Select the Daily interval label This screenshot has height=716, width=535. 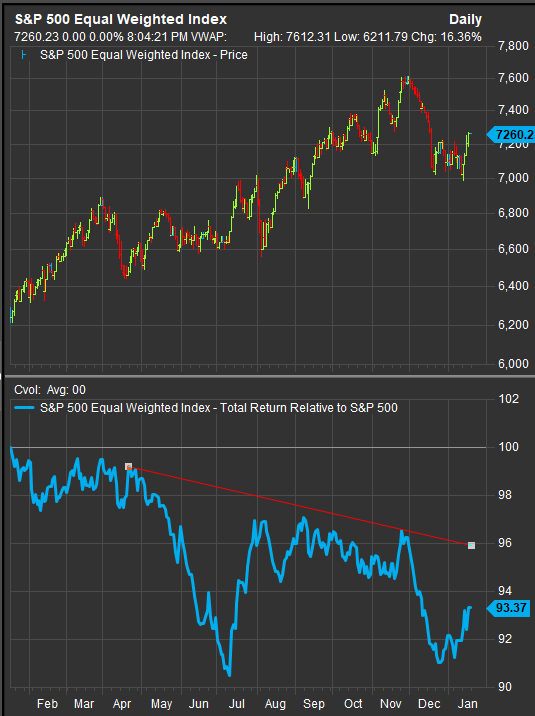465,20
